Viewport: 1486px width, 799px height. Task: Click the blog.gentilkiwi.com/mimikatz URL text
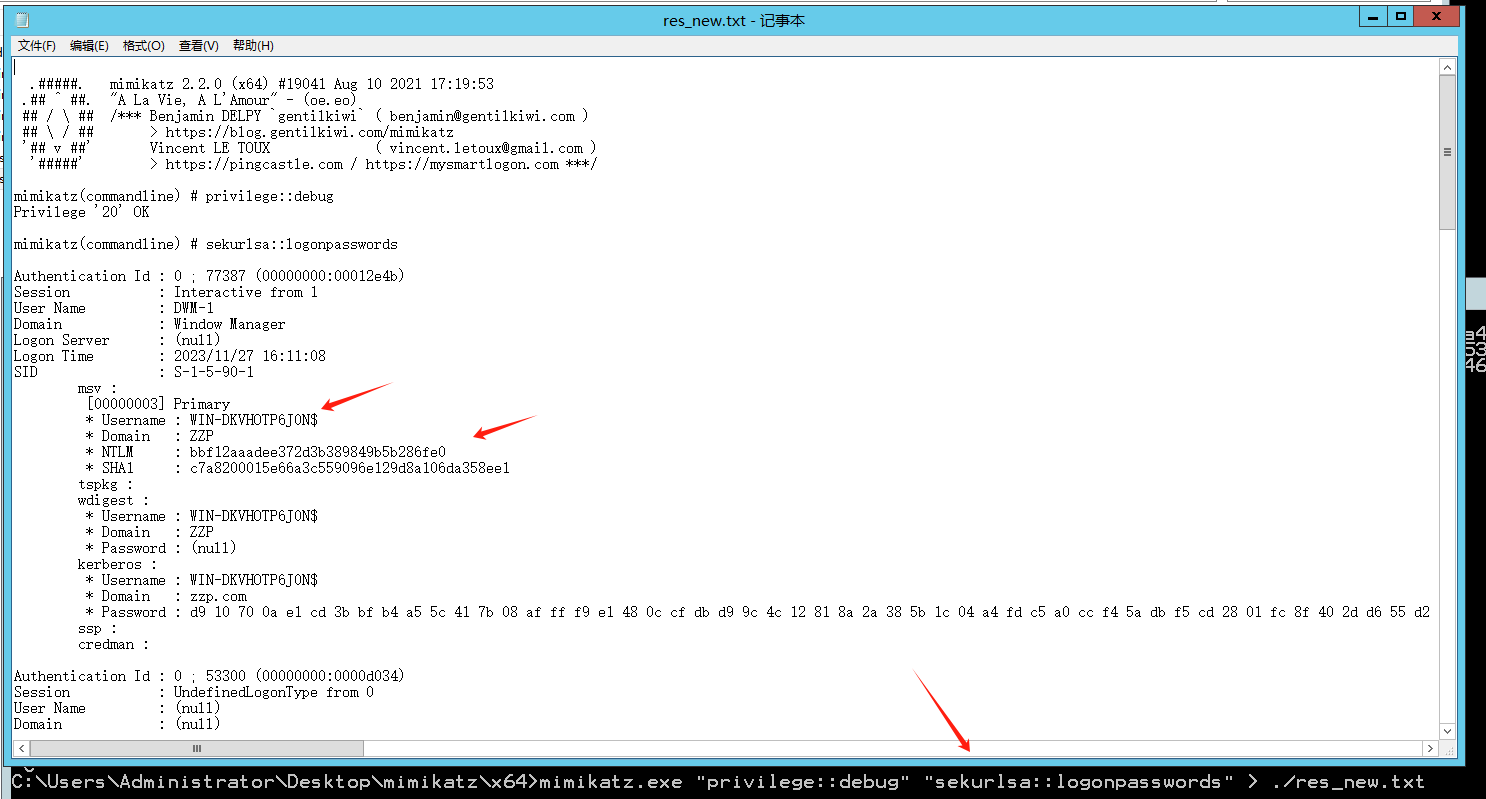[309, 132]
